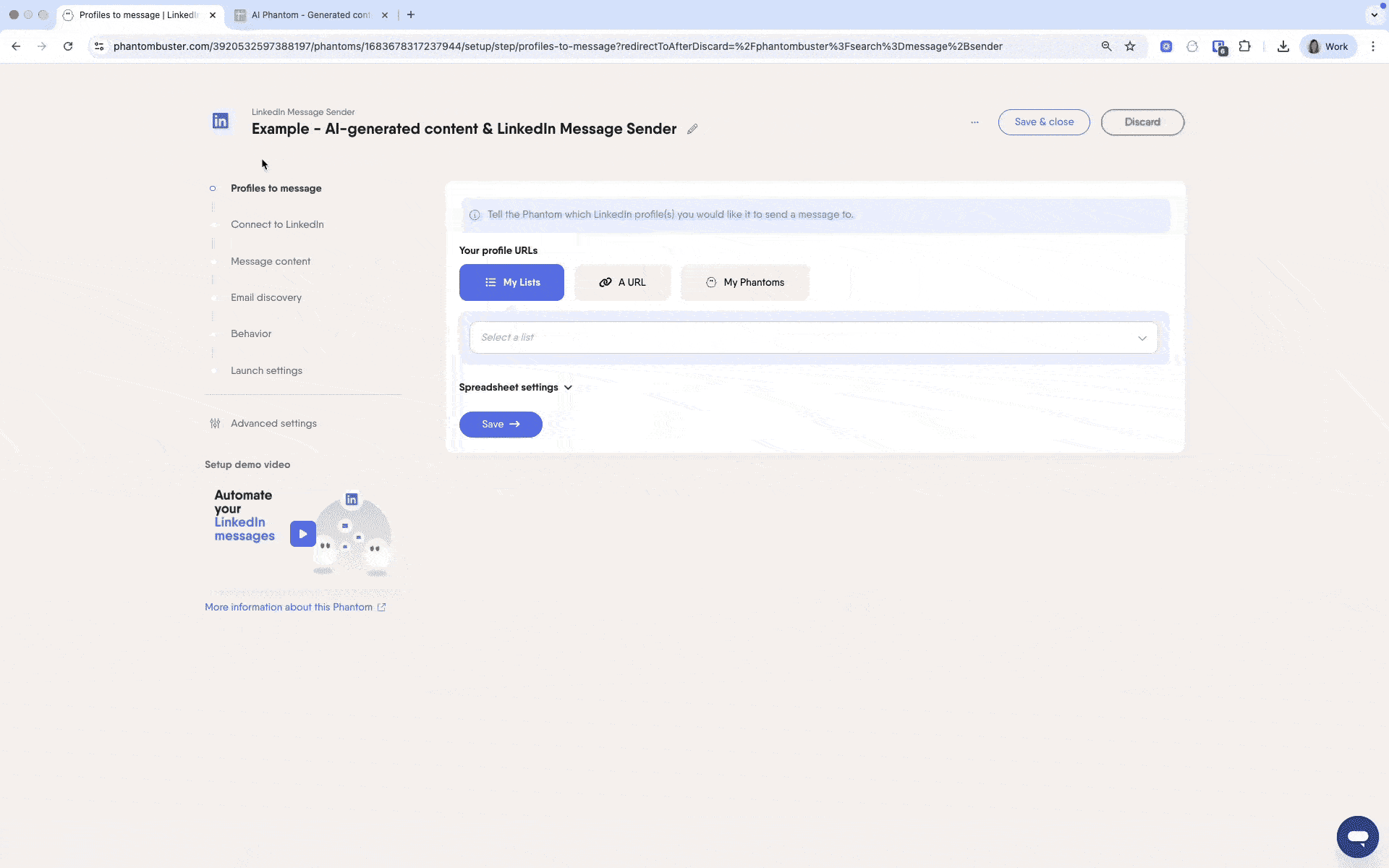This screenshot has width=1389, height=868.
Task: Select the A URL option
Action: pos(622,282)
